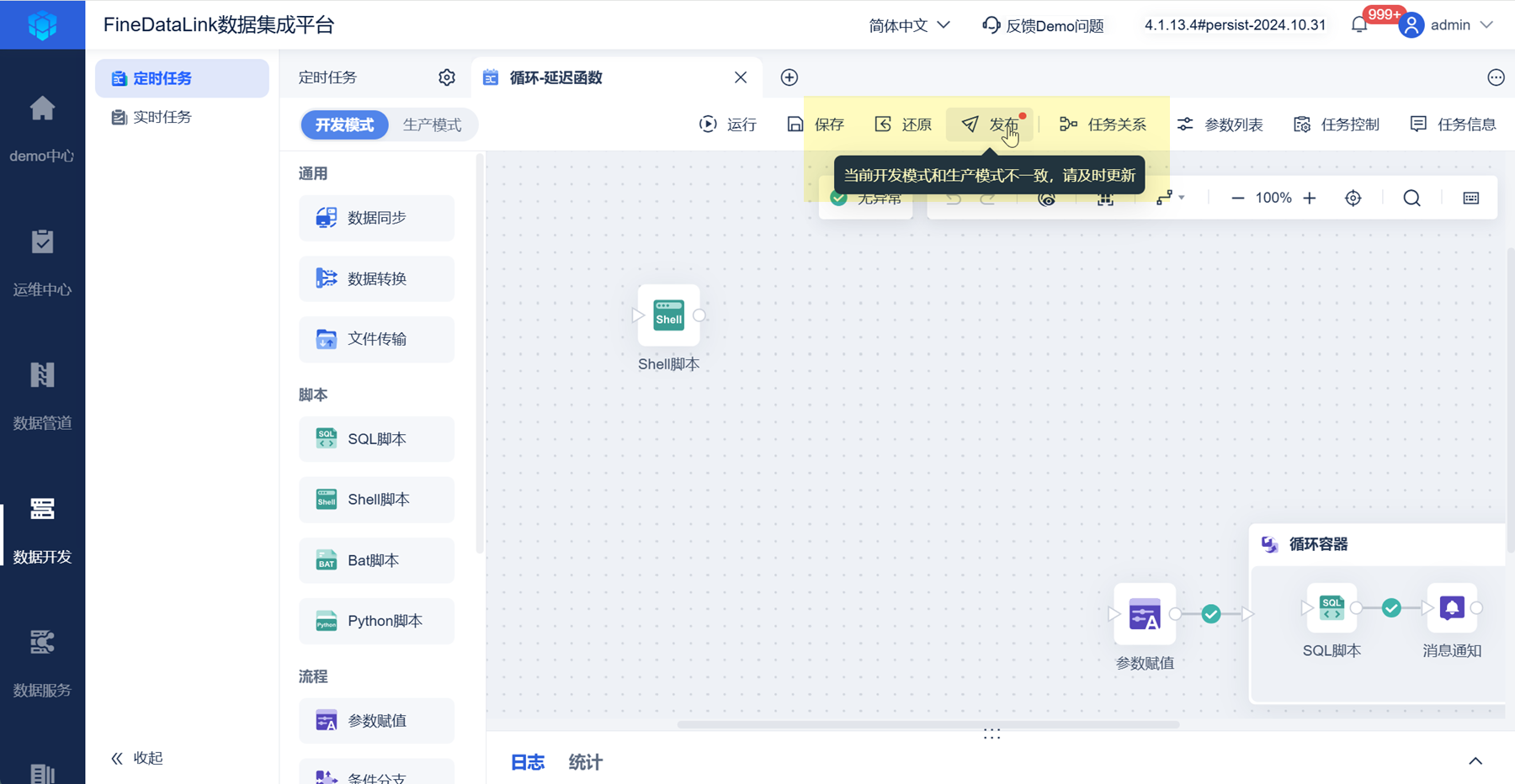This screenshot has width=1515, height=784.
Task: Open the 统计 tab
Action: pos(586,762)
